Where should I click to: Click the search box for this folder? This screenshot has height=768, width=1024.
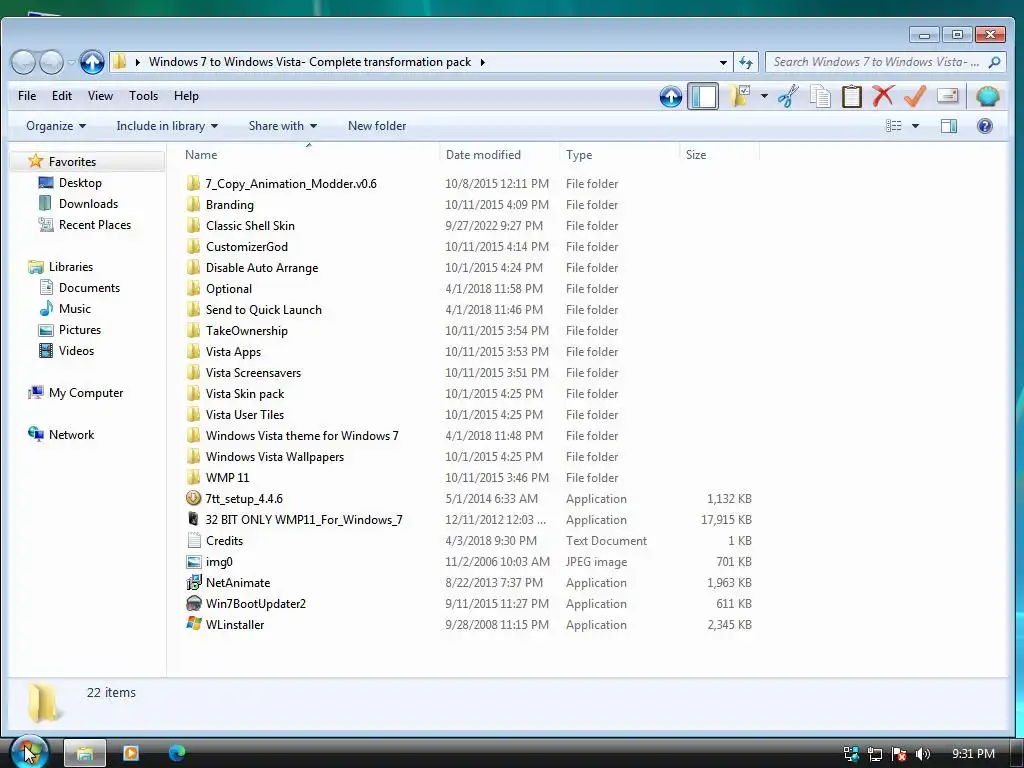[884, 62]
